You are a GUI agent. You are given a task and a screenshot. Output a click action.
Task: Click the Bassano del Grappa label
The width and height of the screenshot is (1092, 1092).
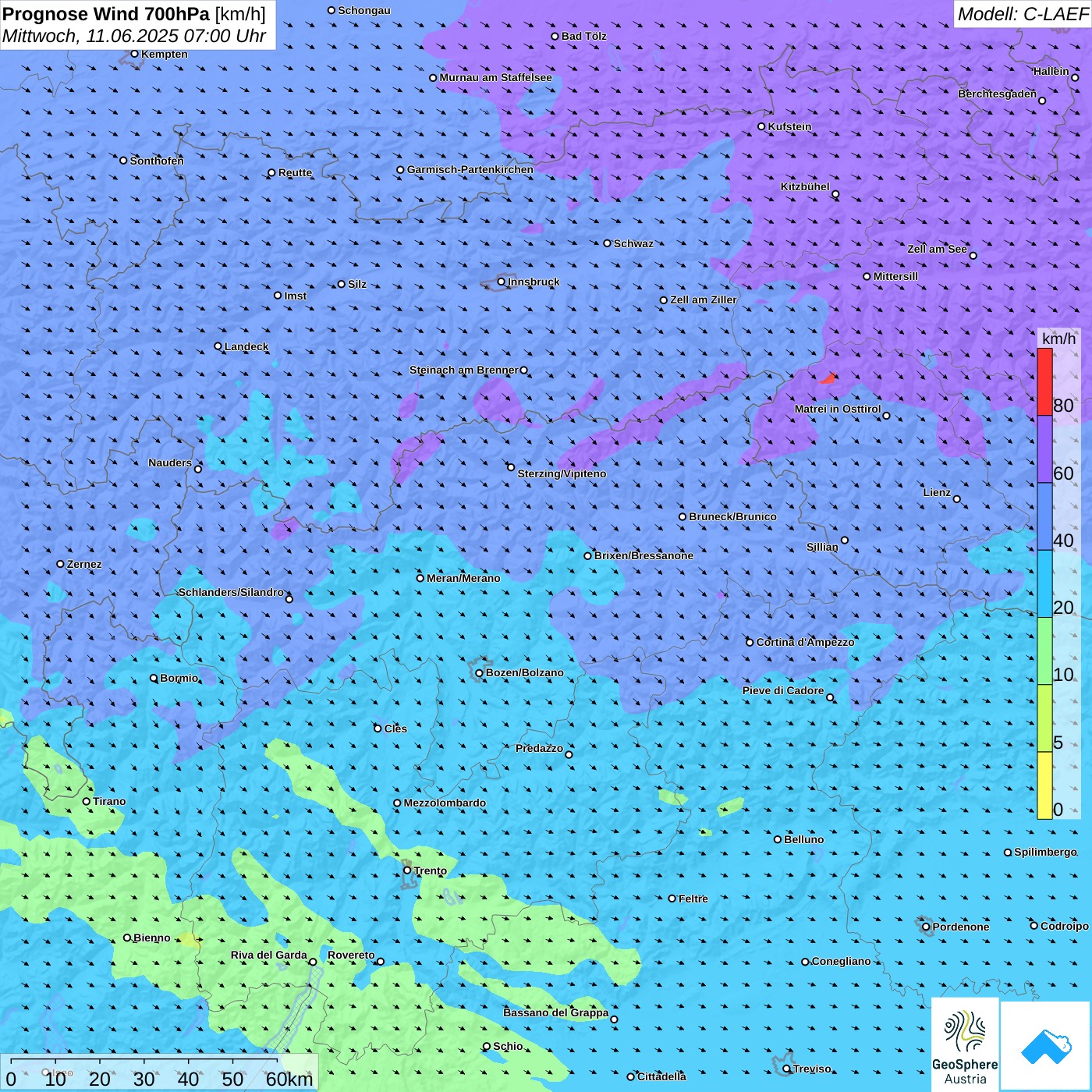pyautogui.click(x=556, y=1012)
